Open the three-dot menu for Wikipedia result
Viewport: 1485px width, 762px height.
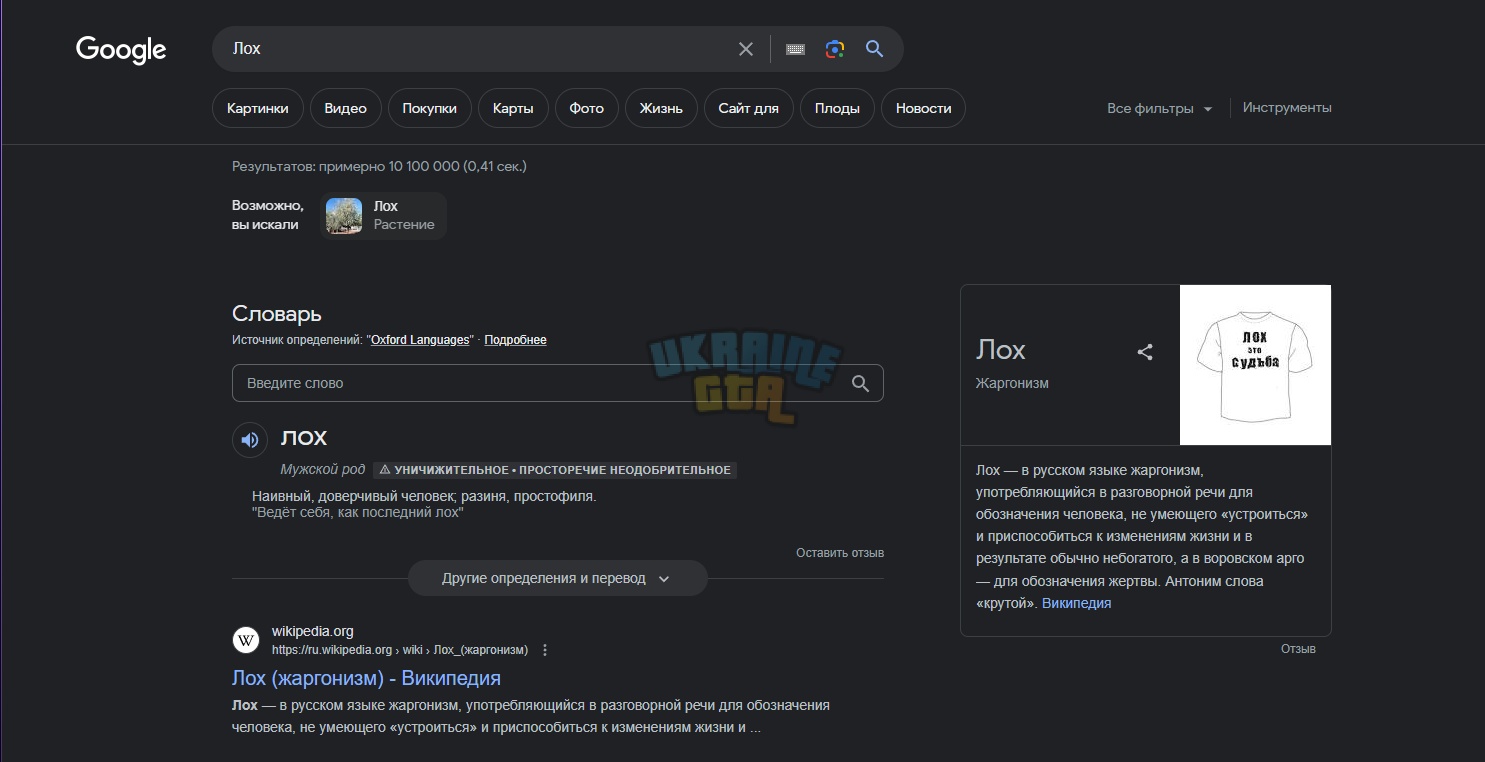coord(545,650)
